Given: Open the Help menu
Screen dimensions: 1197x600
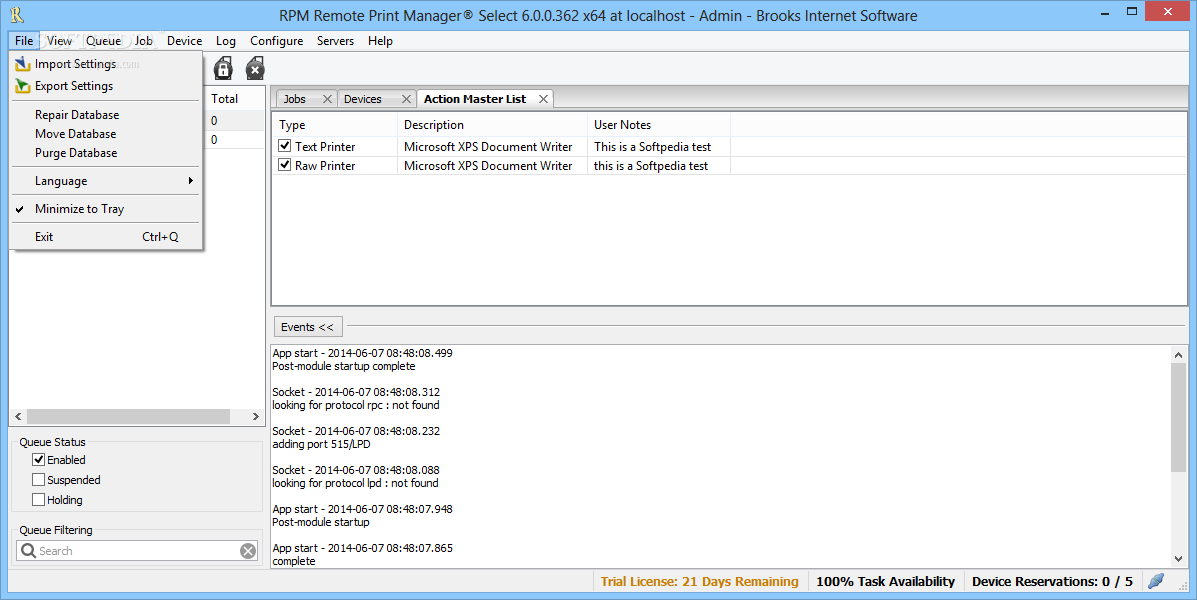Looking at the screenshot, I should pyautogui.click(x=380, y=41).
